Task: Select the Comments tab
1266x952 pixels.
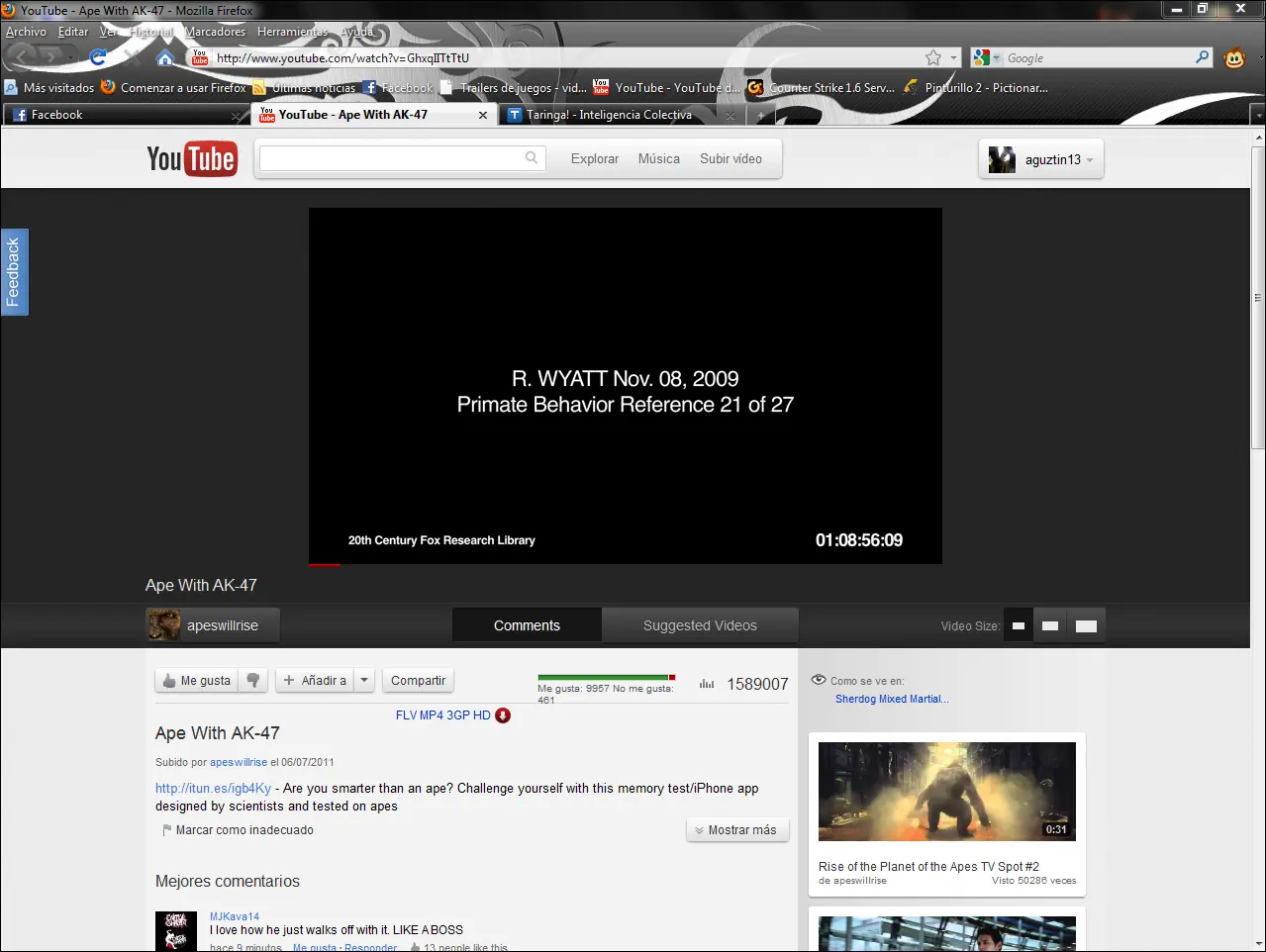Action: pos(527,625)
